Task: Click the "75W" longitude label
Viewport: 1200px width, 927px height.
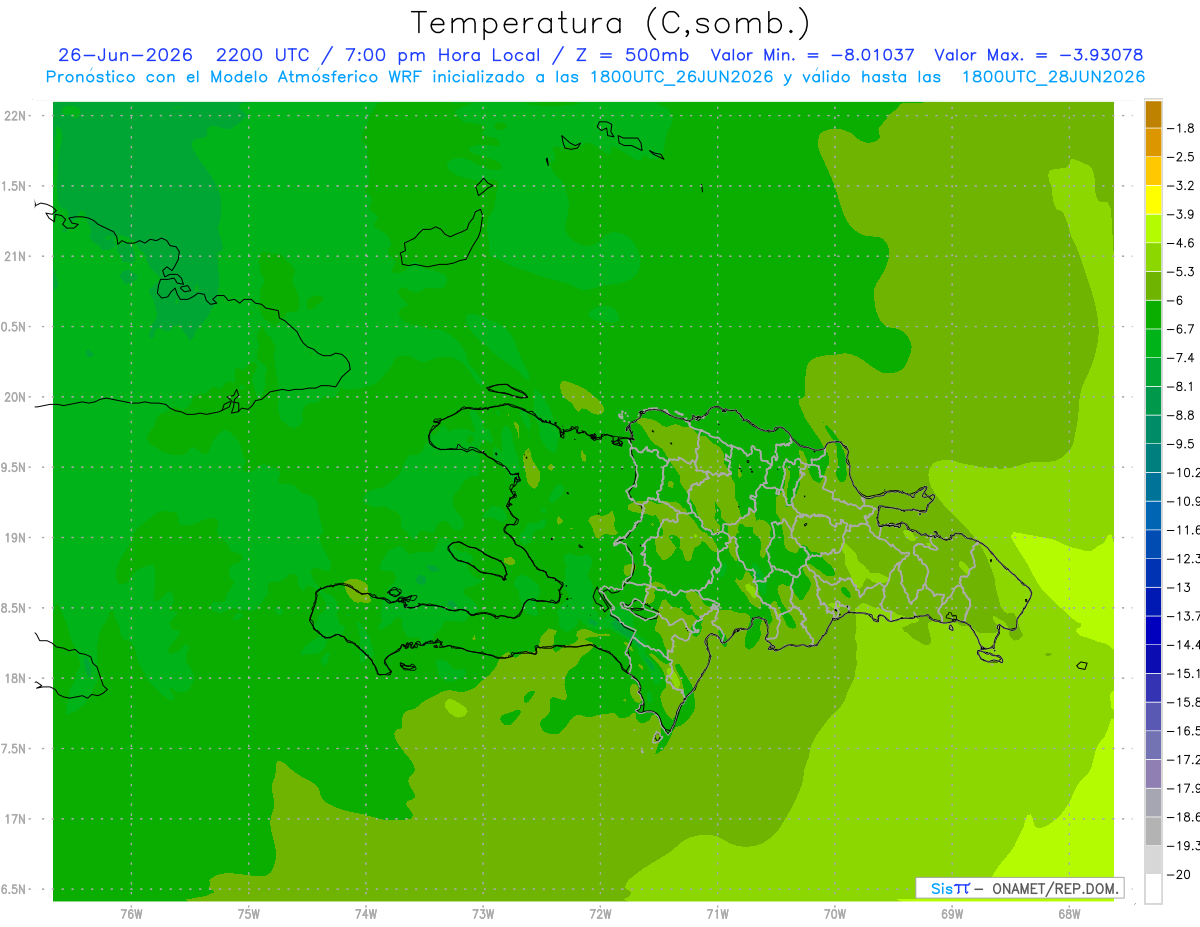Action: click(x=249, y=913)
